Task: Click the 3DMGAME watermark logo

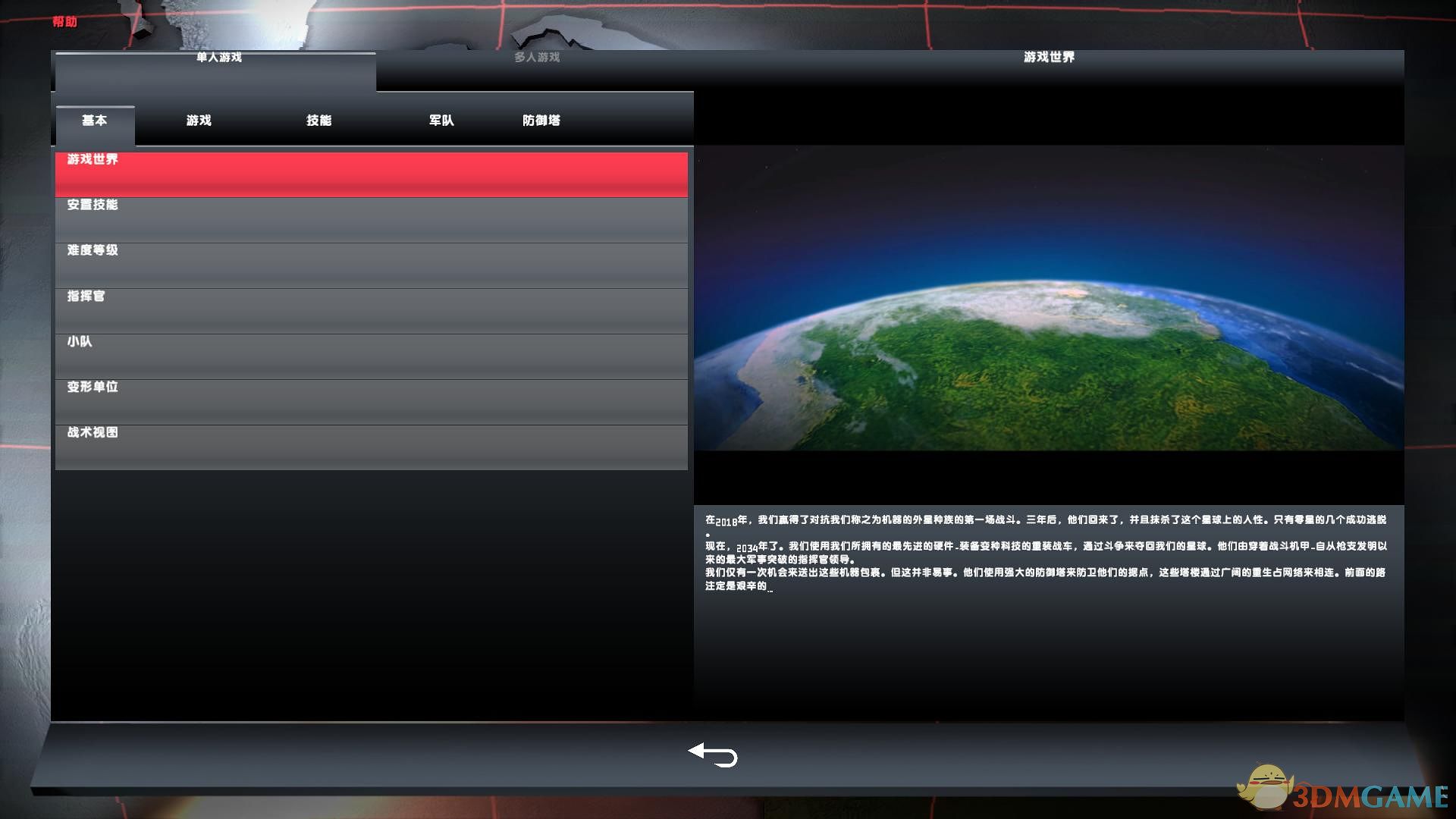Action: point(1342,792)
